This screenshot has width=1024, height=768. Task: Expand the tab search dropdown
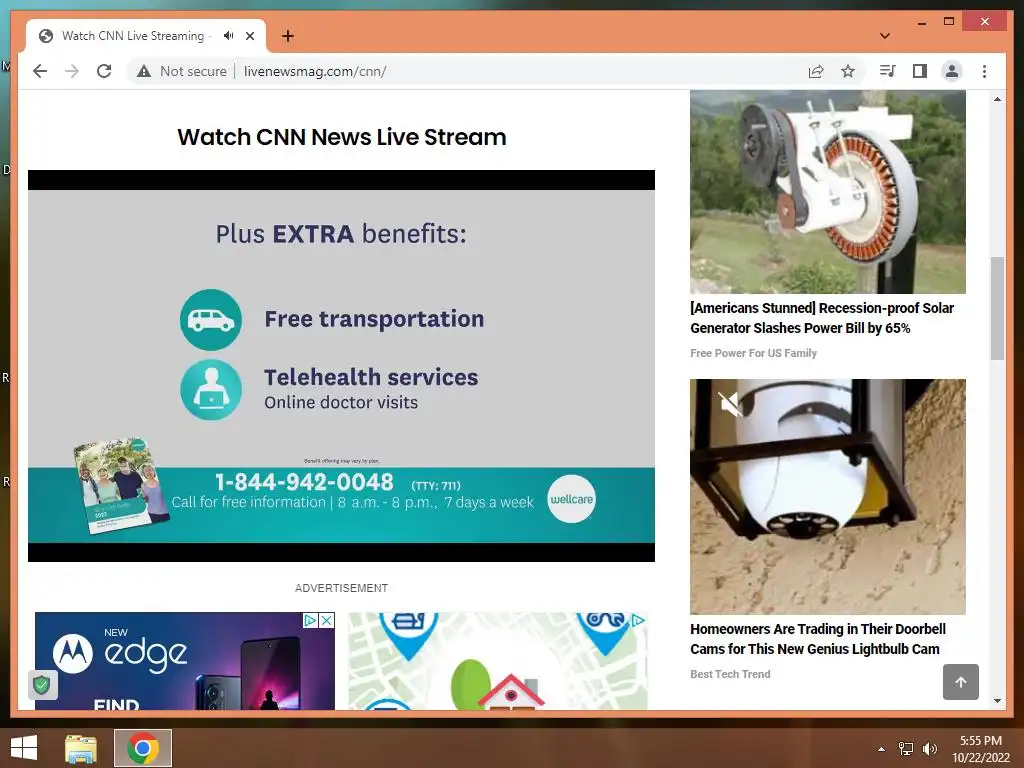(885, 36)
